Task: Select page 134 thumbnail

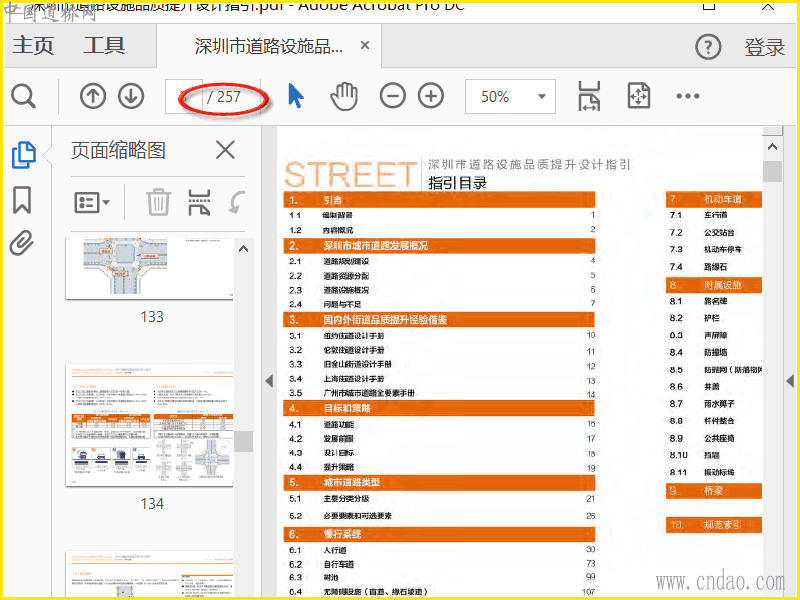Action: pyautogui.click(x=149, y=425)
